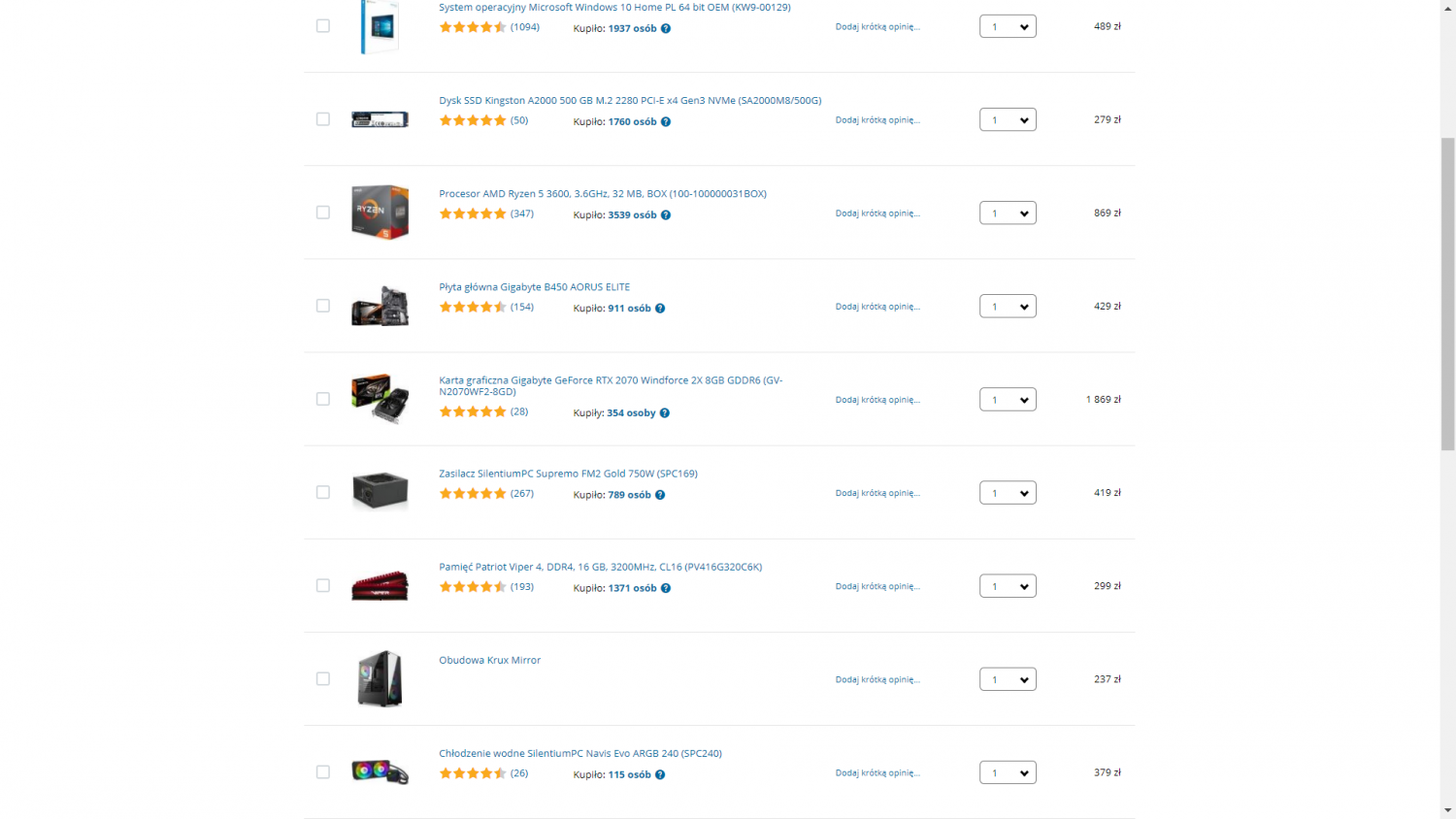The height and width of the screenshot is (819, 1456).
Task: Click the page vertical scrollbar thumb
Action: (x=1448, y=294)
